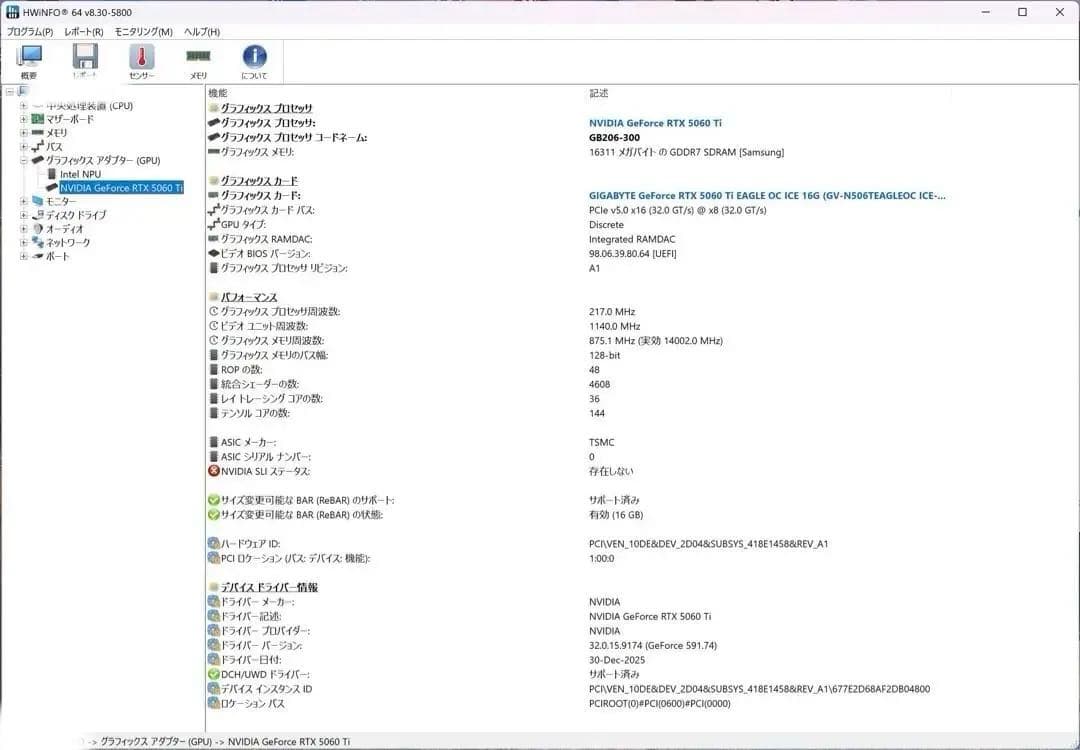The height and width of the screenshot is (750, 1080).
Task: Click the 98.06.39.80.64 [UEFI] BIOS value
Action: coord(632,253)
